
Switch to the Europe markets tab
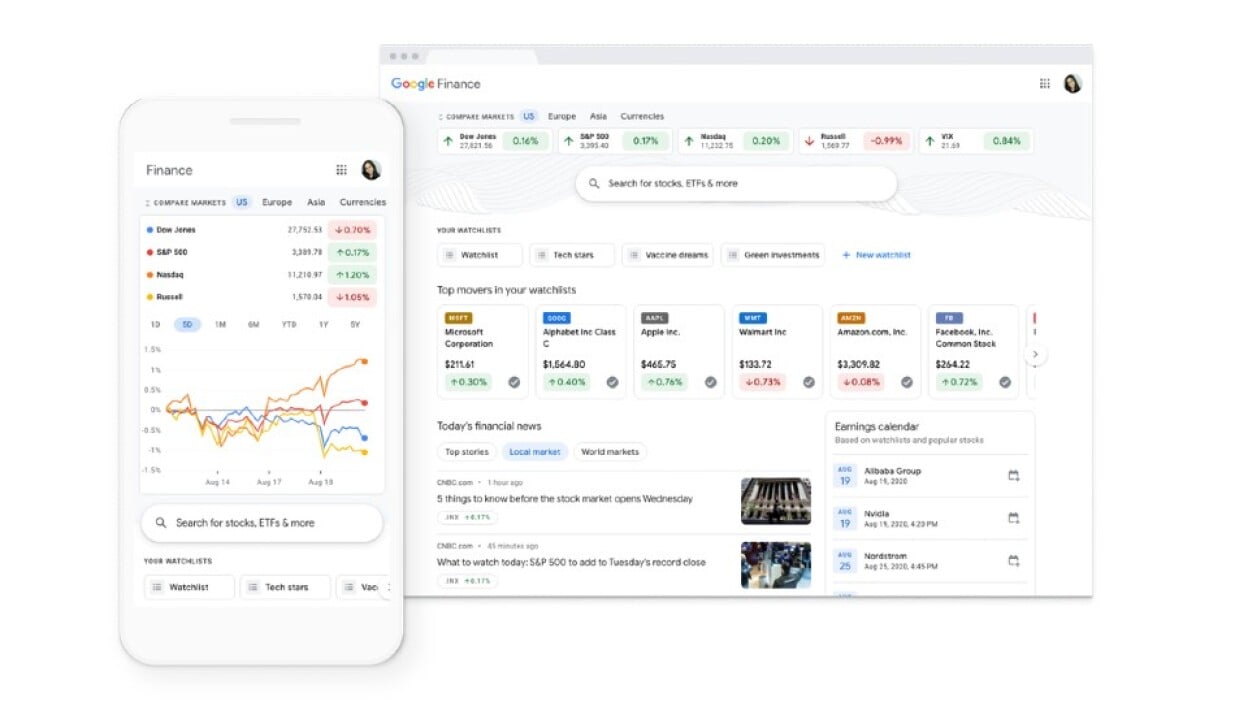click(x=562, y=116)
